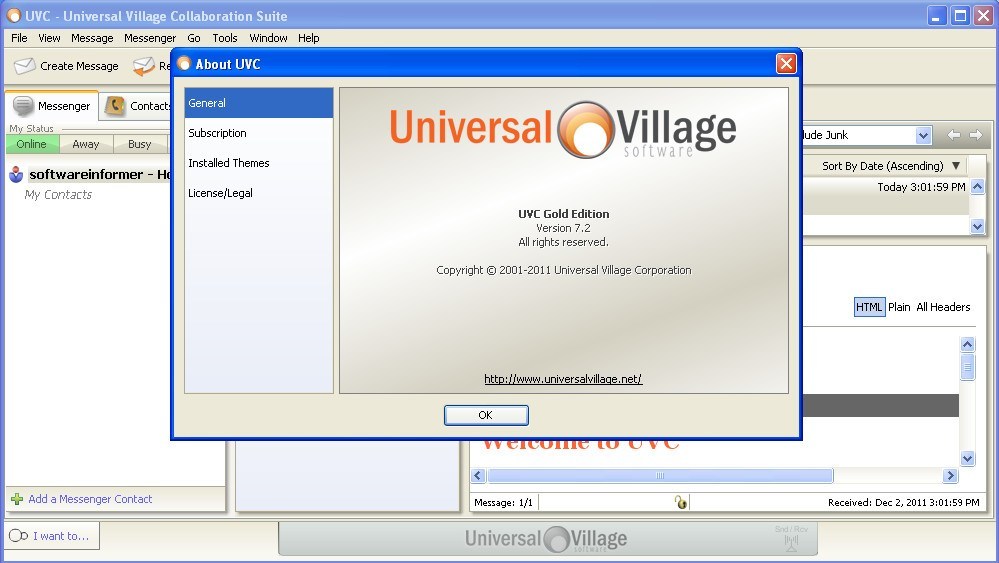Click Add a Messenger Contact link
The height and width of the screenshot is (563, 999).
pos(90,499)
